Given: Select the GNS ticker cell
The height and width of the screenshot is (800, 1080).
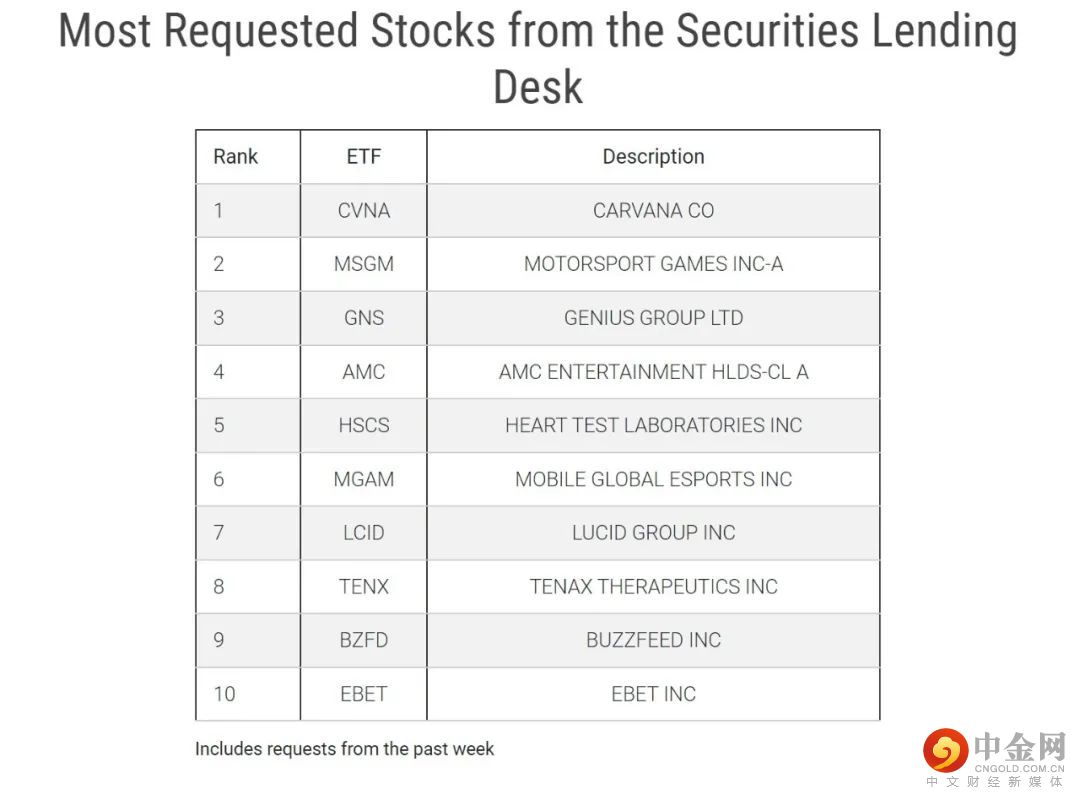Looking at the screenshot, I should coord(363,318).
